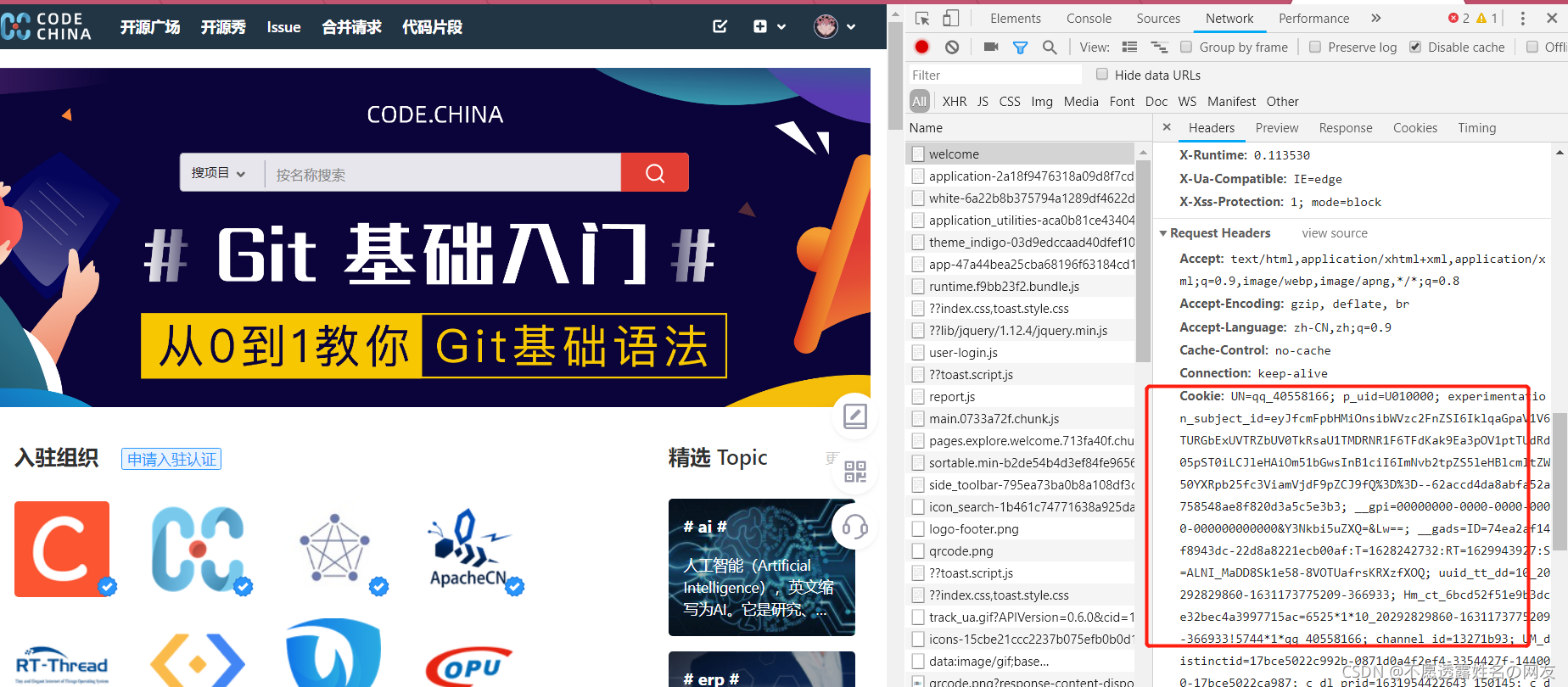Open the ApacheCN organization logo
The image size is (1568, 687).
[x=471, y=549]
